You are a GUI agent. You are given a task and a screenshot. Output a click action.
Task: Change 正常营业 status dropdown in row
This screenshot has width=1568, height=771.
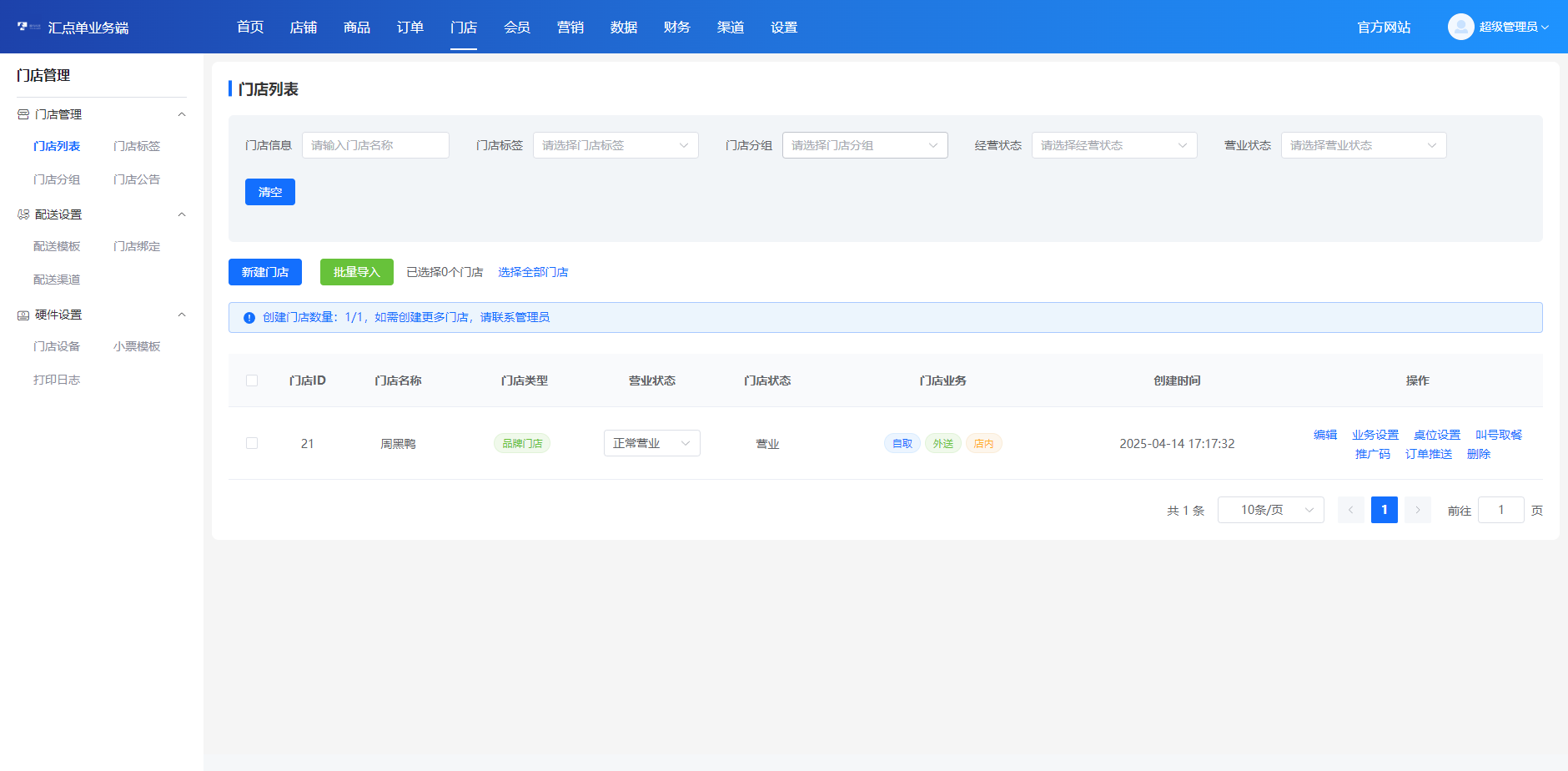[652, 443]
